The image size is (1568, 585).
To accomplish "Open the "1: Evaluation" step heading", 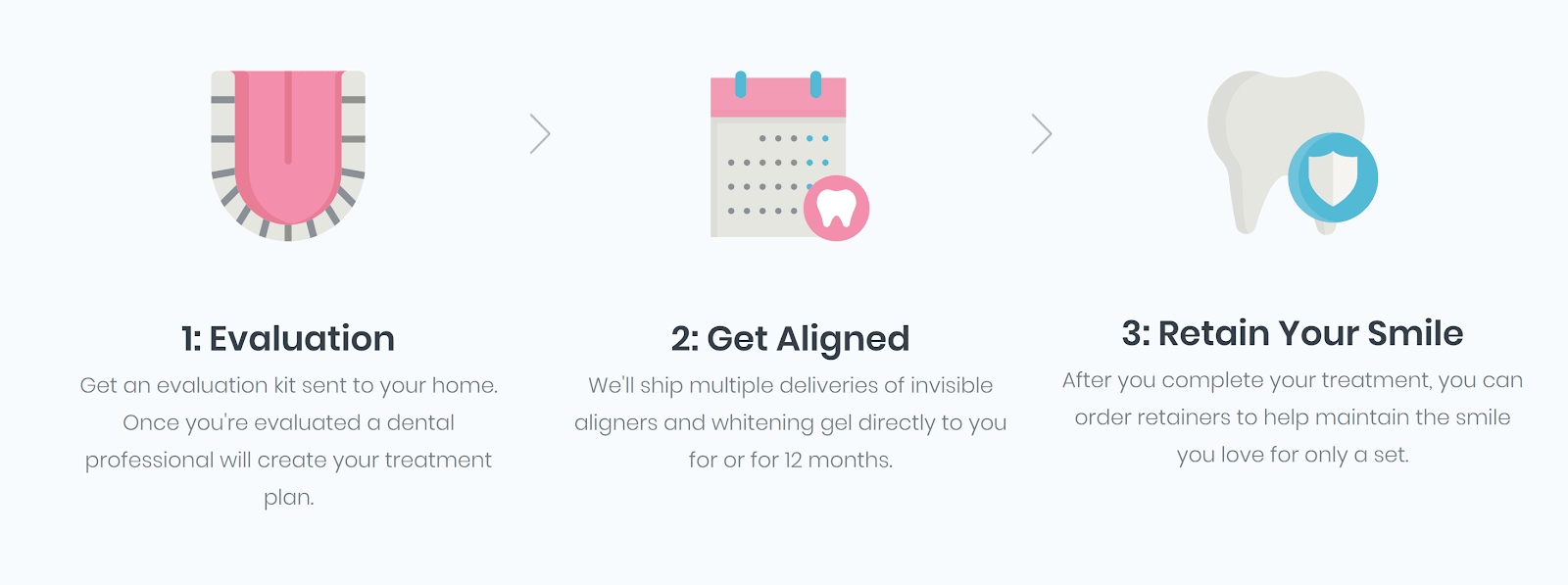I will (x=288, y=338).
